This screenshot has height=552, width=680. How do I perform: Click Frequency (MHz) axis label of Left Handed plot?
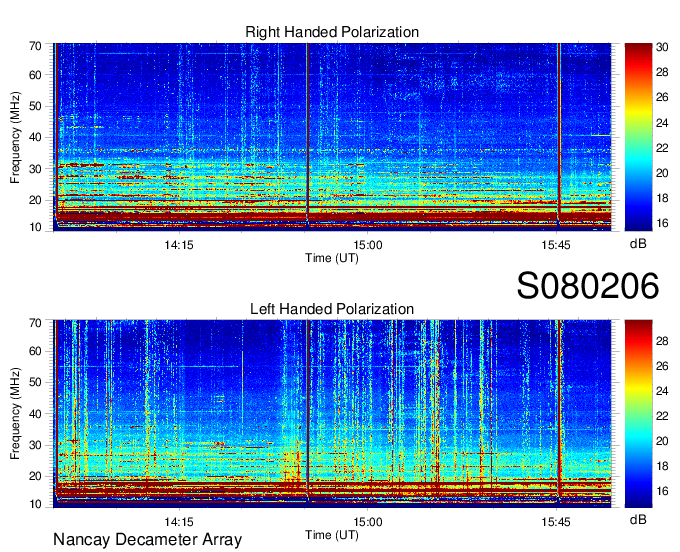tap(15, 414)
